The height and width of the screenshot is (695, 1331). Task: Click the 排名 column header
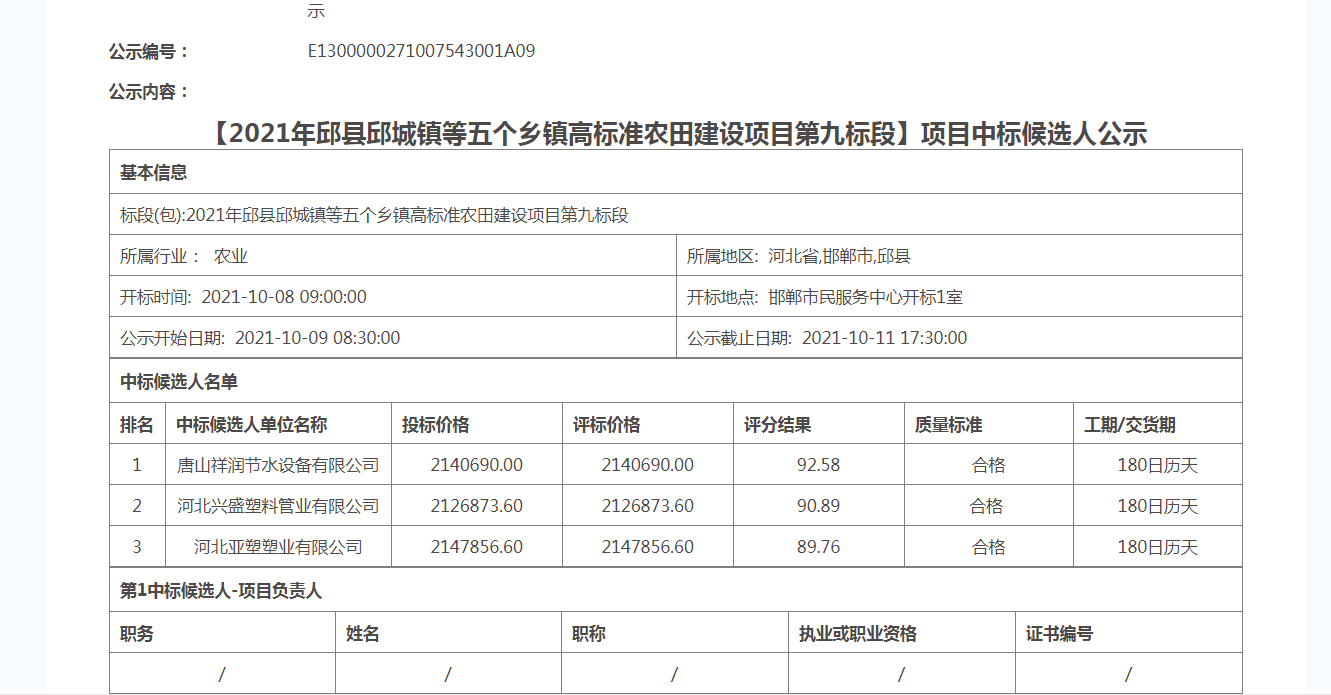137,424
